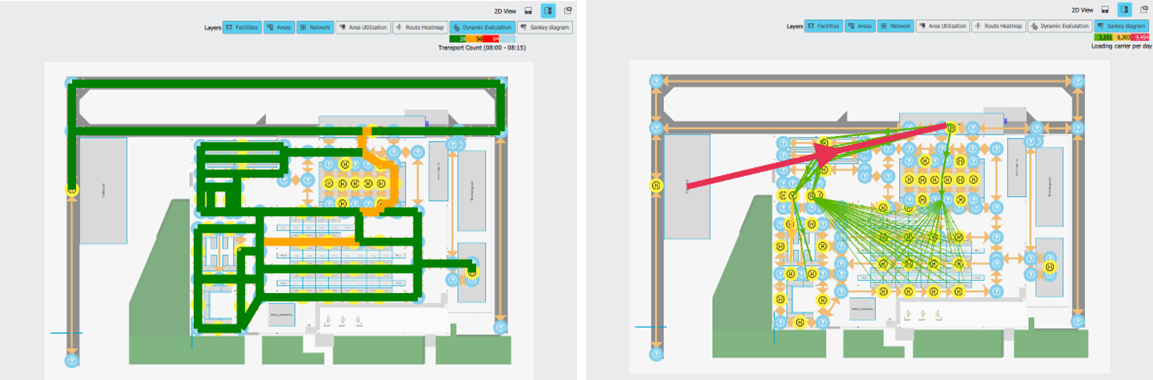Image resolution: width=1153 pixels, height=380 pixels.
Task: Toggle Network layer in Transport Count view
Action: click(x=315, y=28)
